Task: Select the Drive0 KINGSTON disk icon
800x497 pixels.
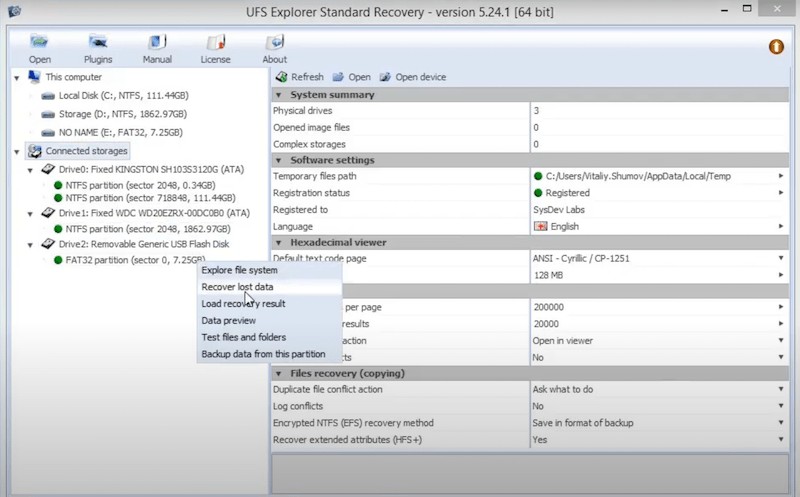Action: 48,169
